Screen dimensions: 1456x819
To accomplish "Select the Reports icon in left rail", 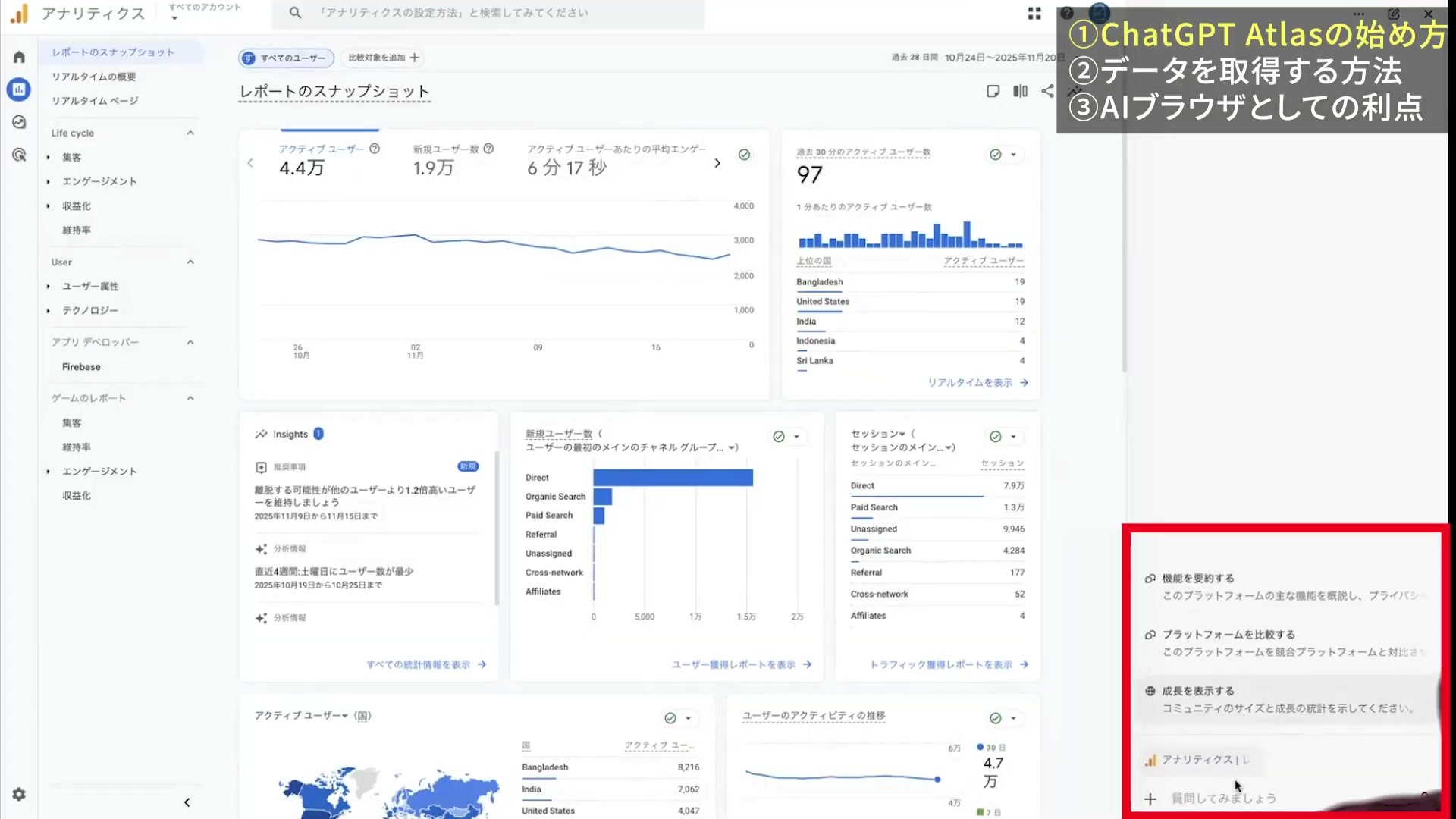I will [x=19, y=89].
